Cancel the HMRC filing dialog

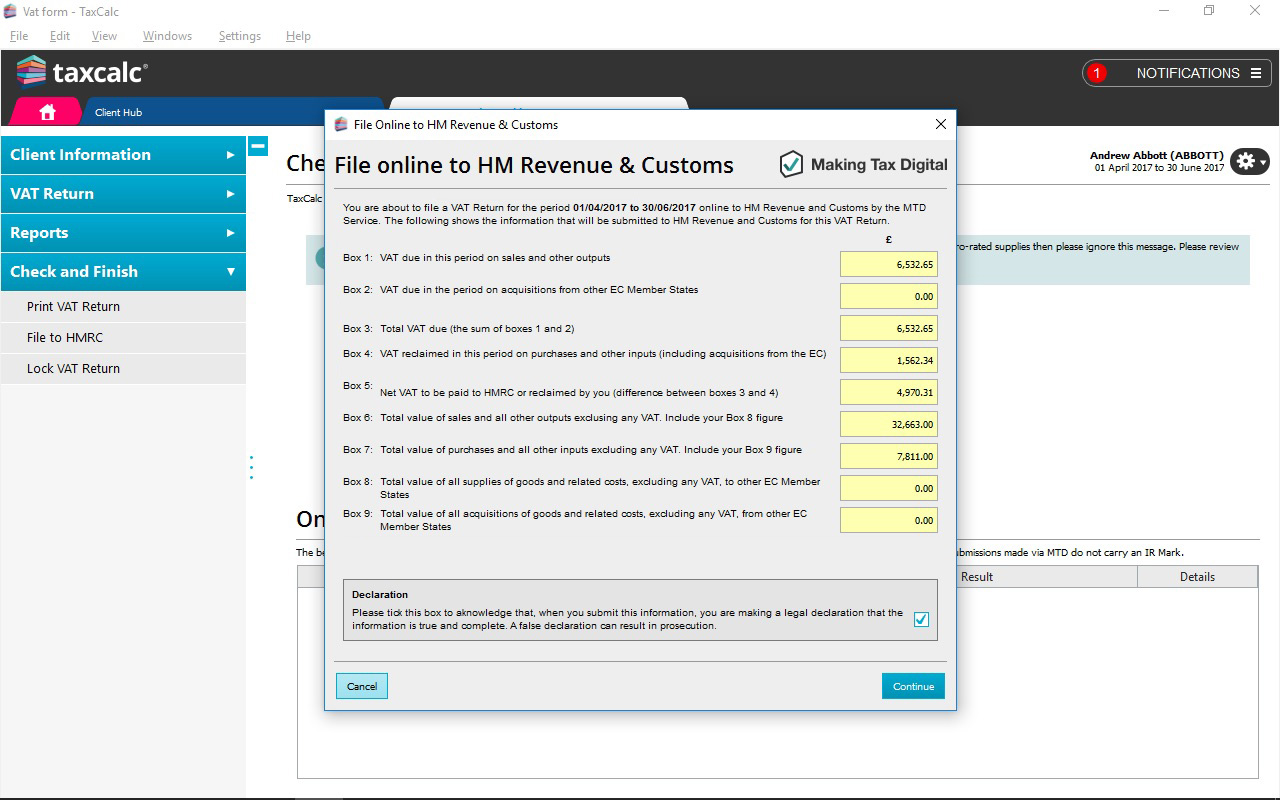pos(362,686)
